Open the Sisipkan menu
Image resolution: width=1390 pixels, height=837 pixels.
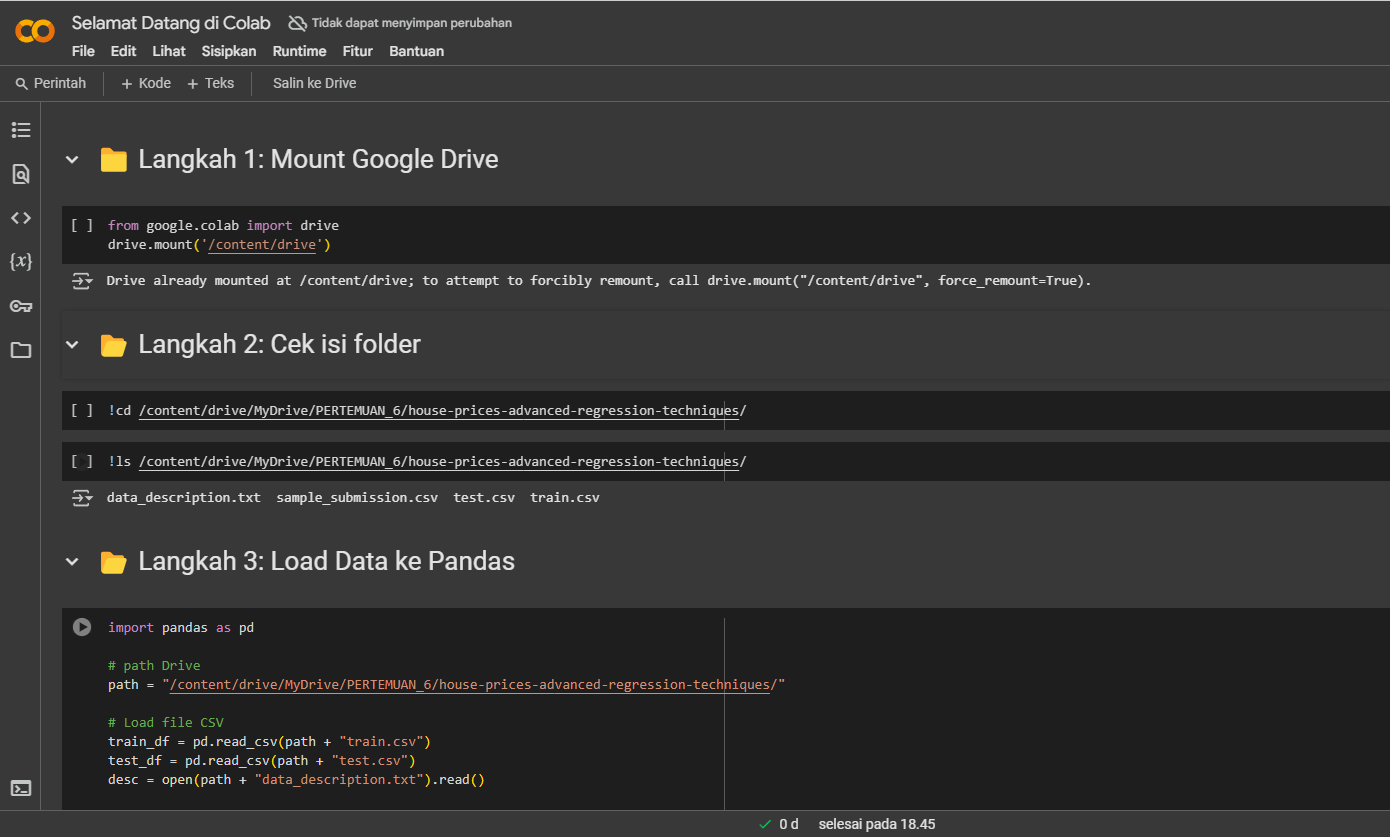229,51
